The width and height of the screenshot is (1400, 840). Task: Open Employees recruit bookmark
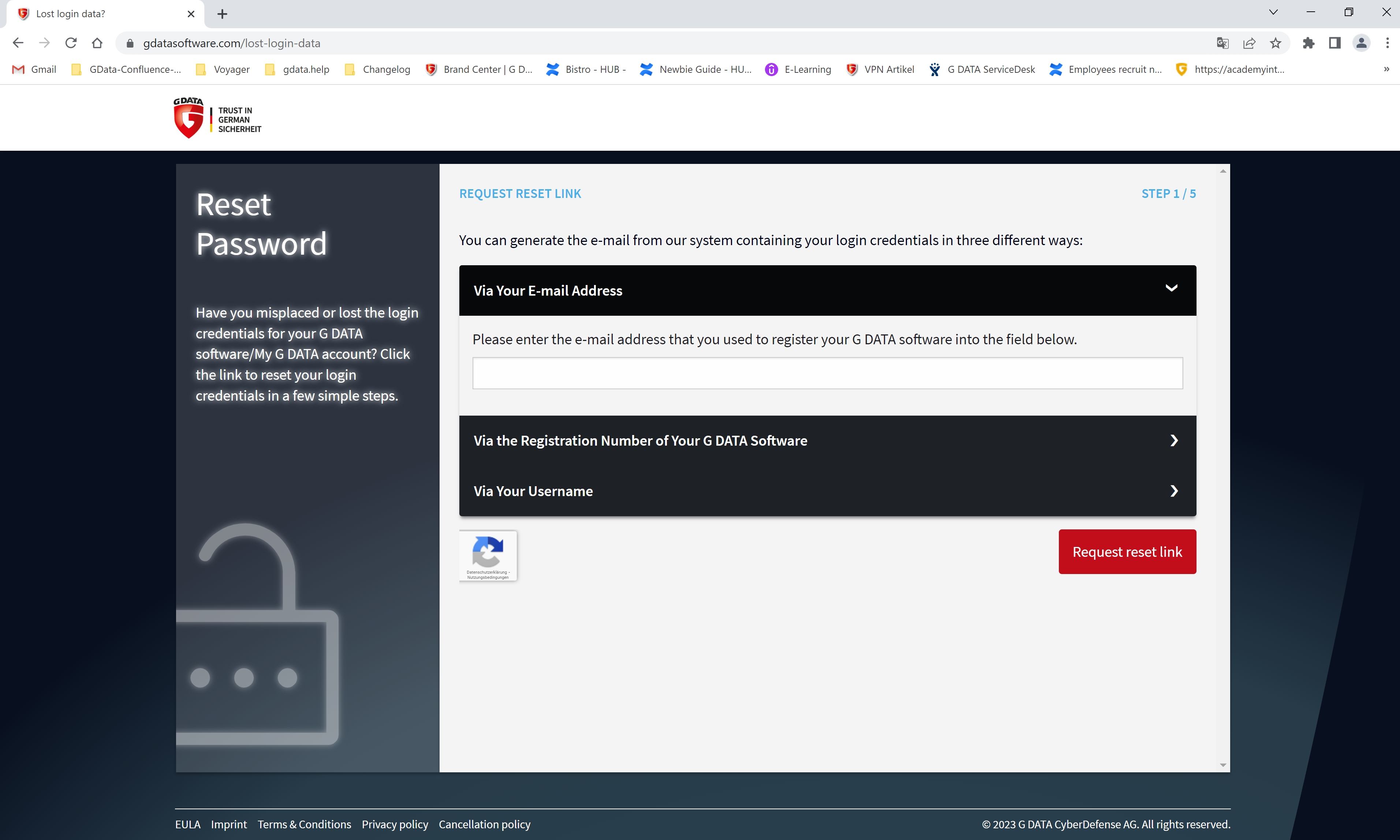[x=1106, y=69]
